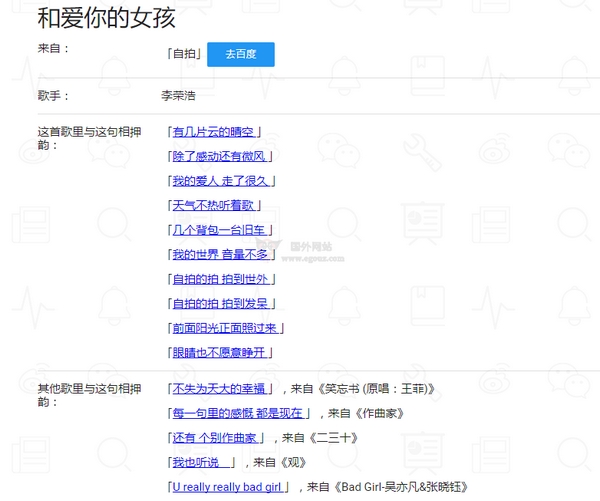Open the lyric link 有几片云的晴空
Screen dimensions: 600x501
(x=214, y=132)
